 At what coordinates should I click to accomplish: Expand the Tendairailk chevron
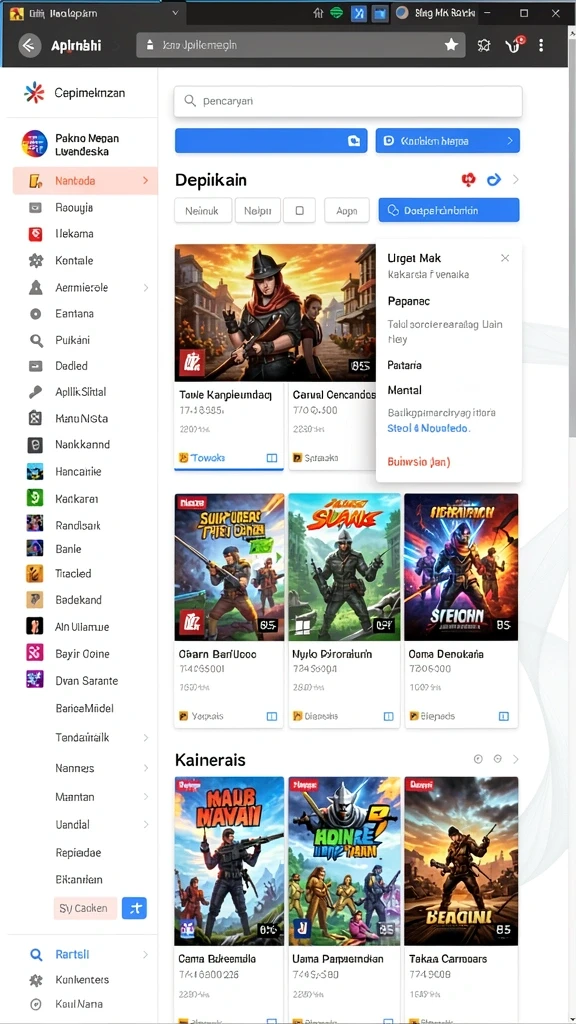click(x=146, y=737)
